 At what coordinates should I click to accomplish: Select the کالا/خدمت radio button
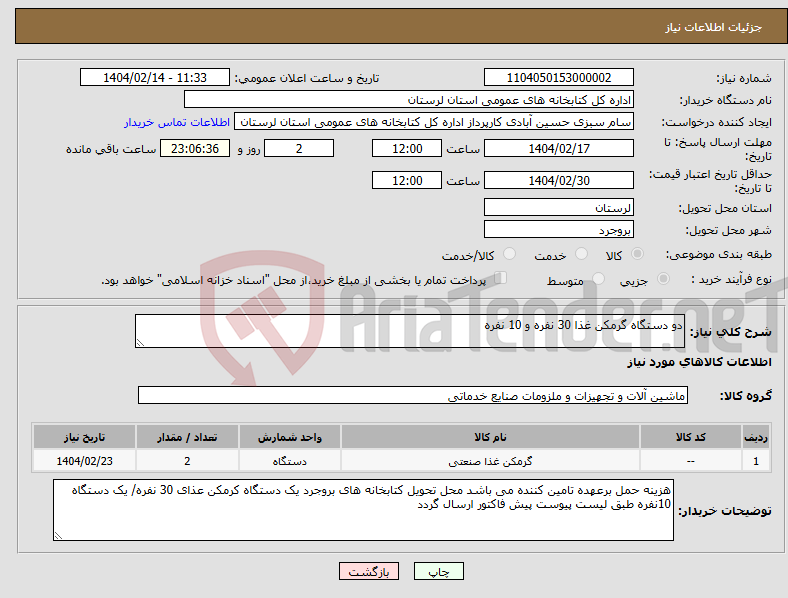click(x=509, y=254)
